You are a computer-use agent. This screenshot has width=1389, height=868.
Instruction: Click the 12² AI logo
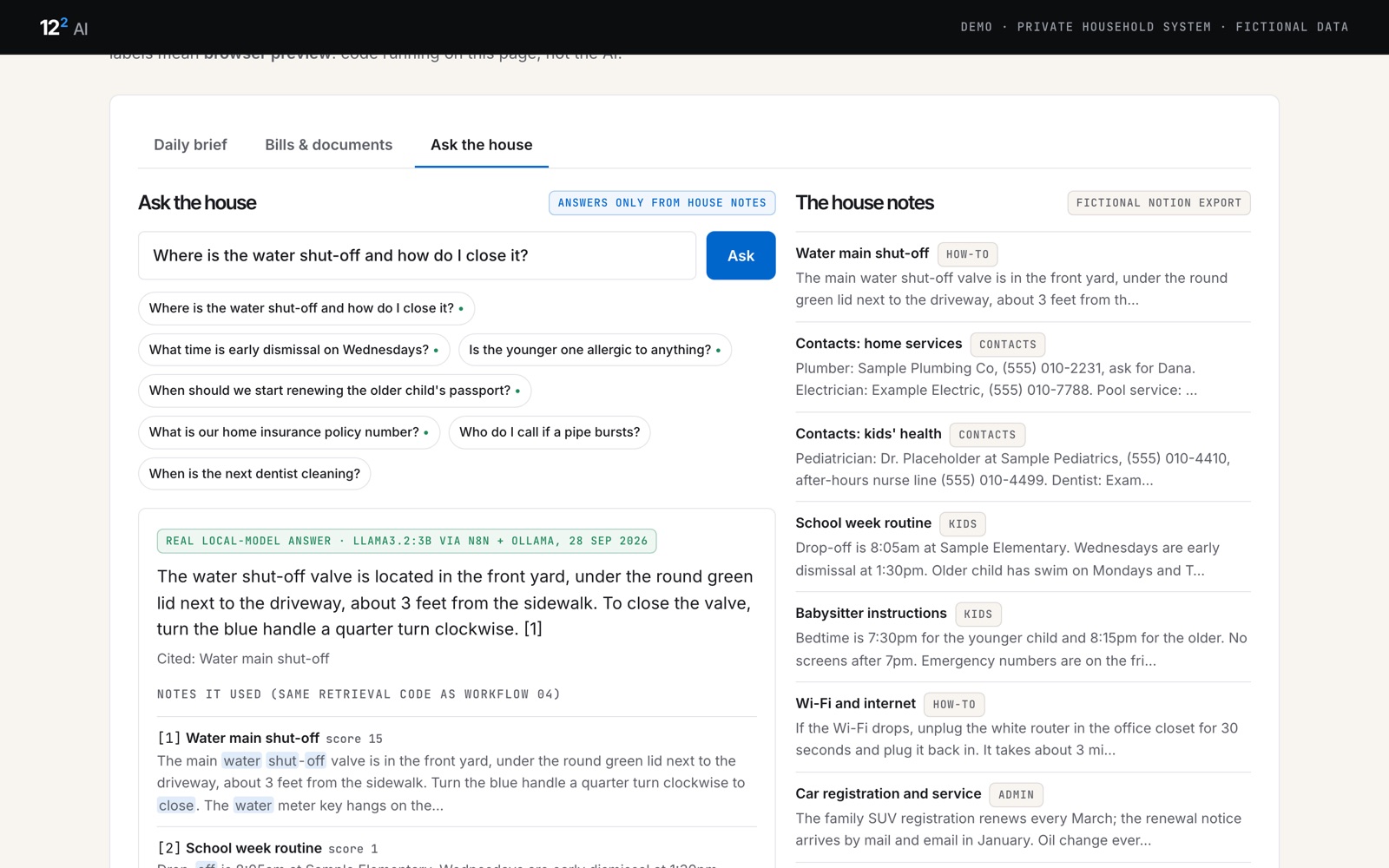63,27
